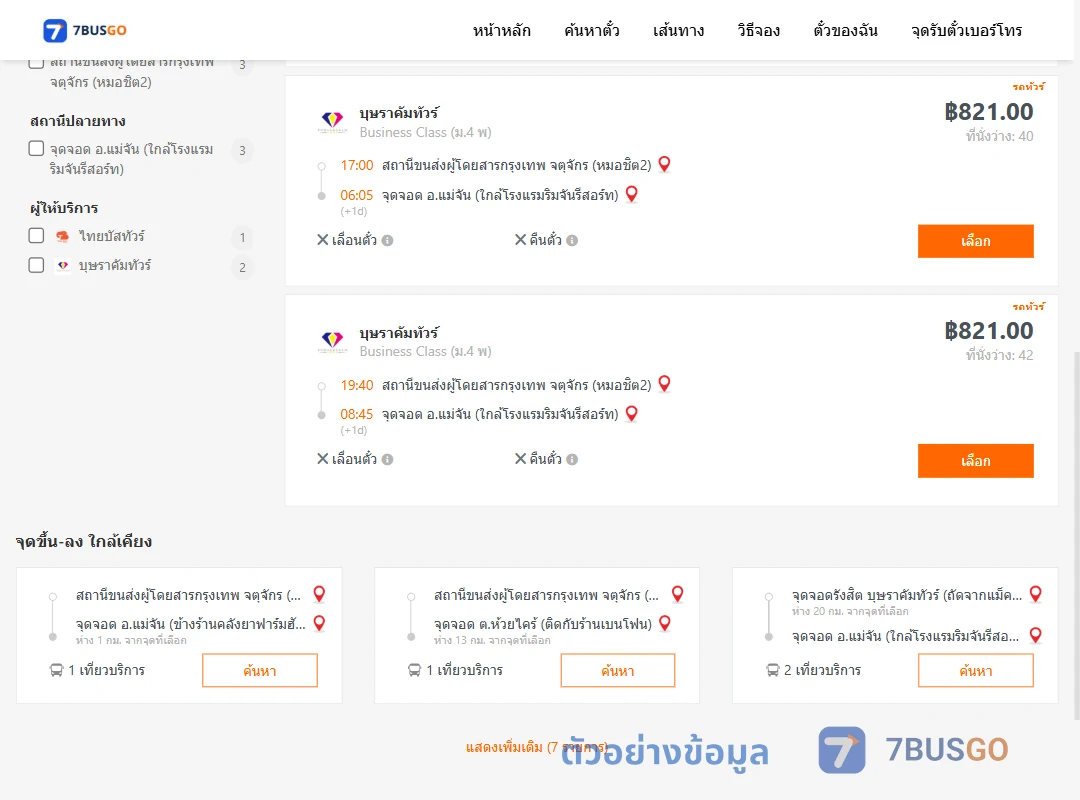The height and width of the screenshot is (800, 1080).
Task: Click ที่นั่งว่าง: 42 seat availability text
Action: click(x=999, y=355)
